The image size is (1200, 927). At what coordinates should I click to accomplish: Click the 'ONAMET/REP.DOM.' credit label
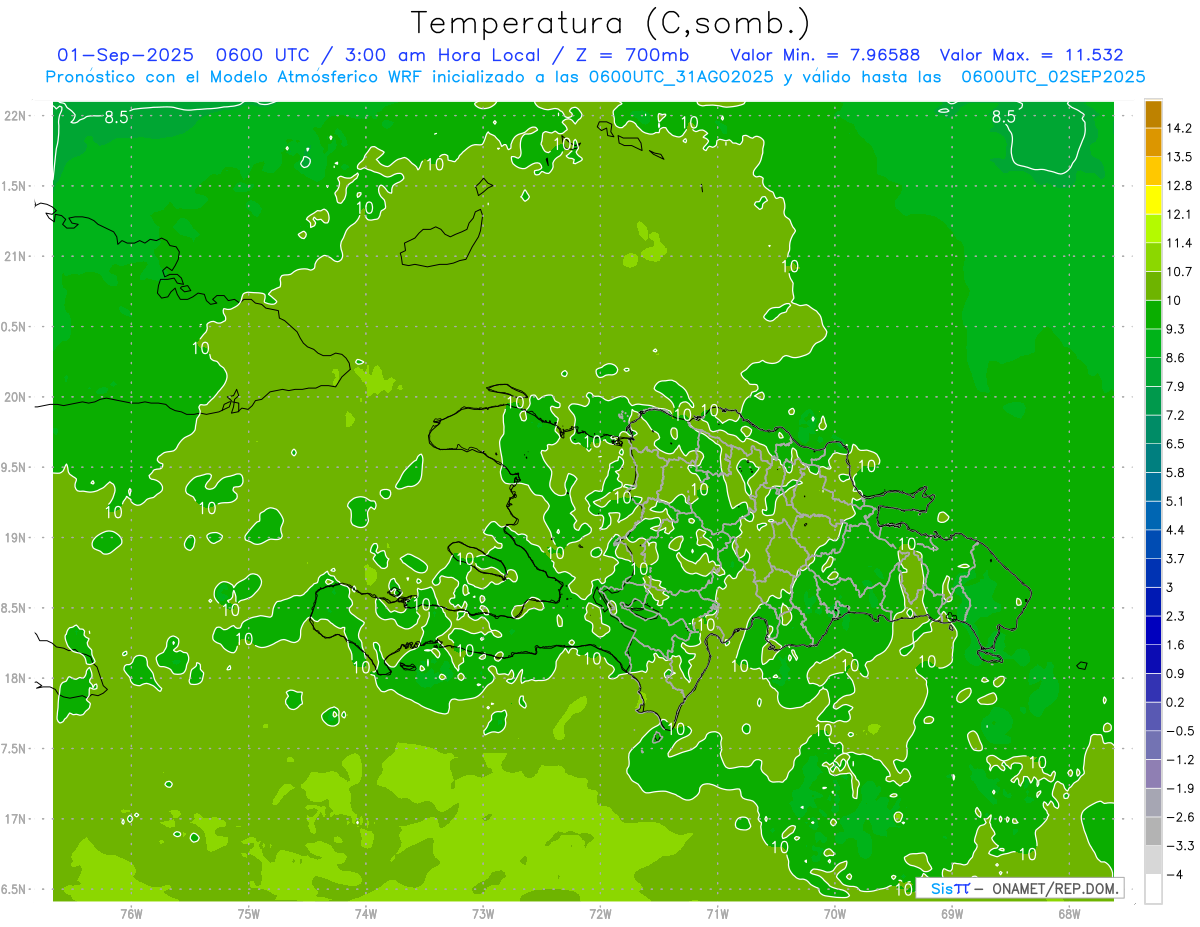1054,888
